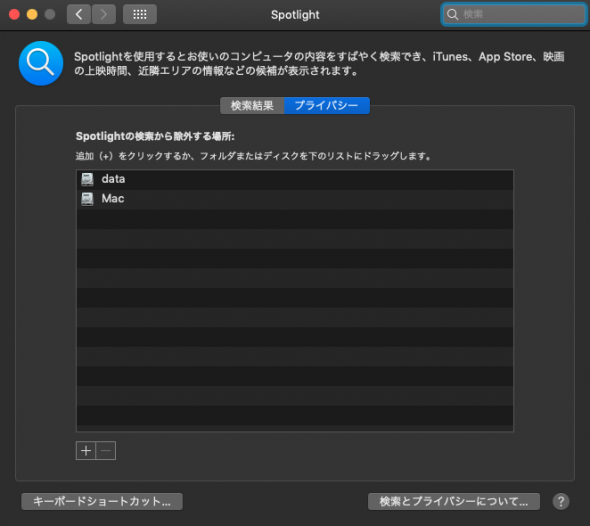
Task: Open キーボードショートカット… button
Action: click(102, 502)
